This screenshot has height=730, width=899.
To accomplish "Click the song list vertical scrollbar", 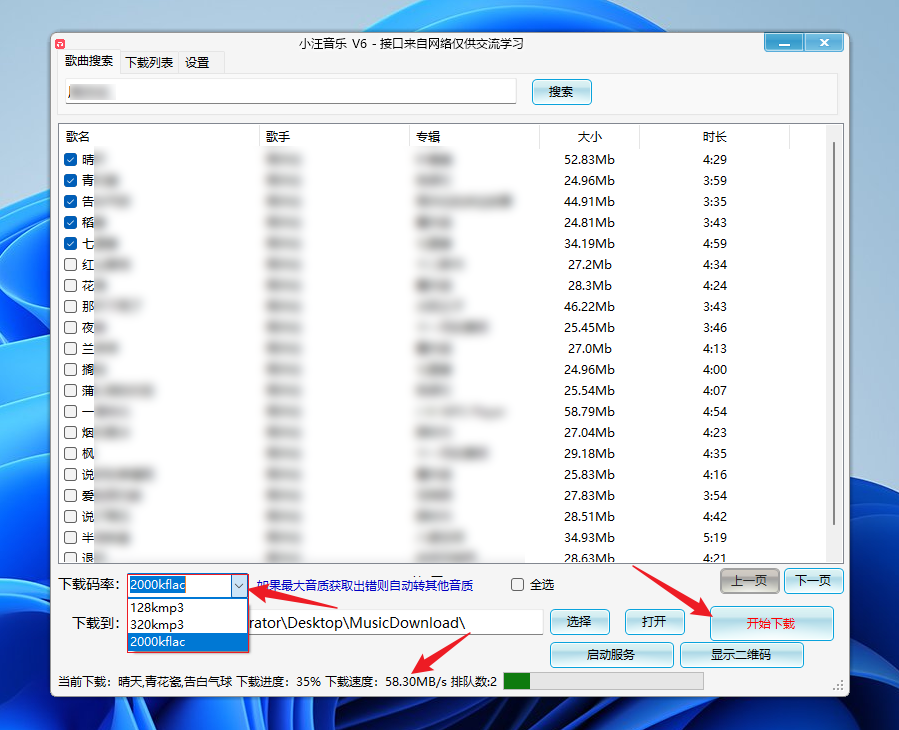I will pyautogui.click(x=834, y=333).
